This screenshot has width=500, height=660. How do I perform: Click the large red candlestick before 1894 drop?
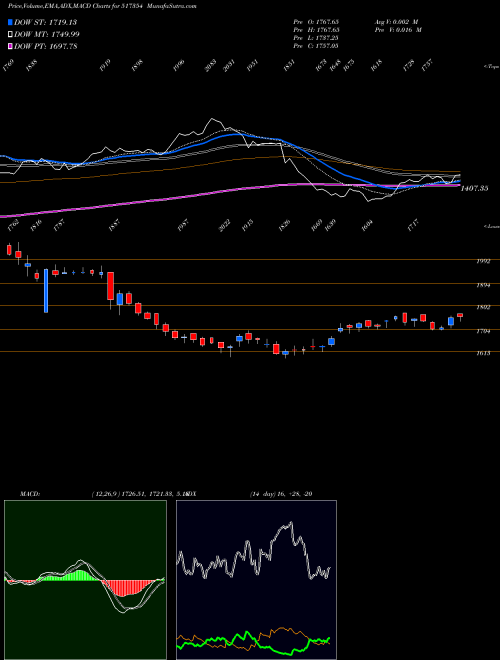pyautogui.click(x=110, y=286)
